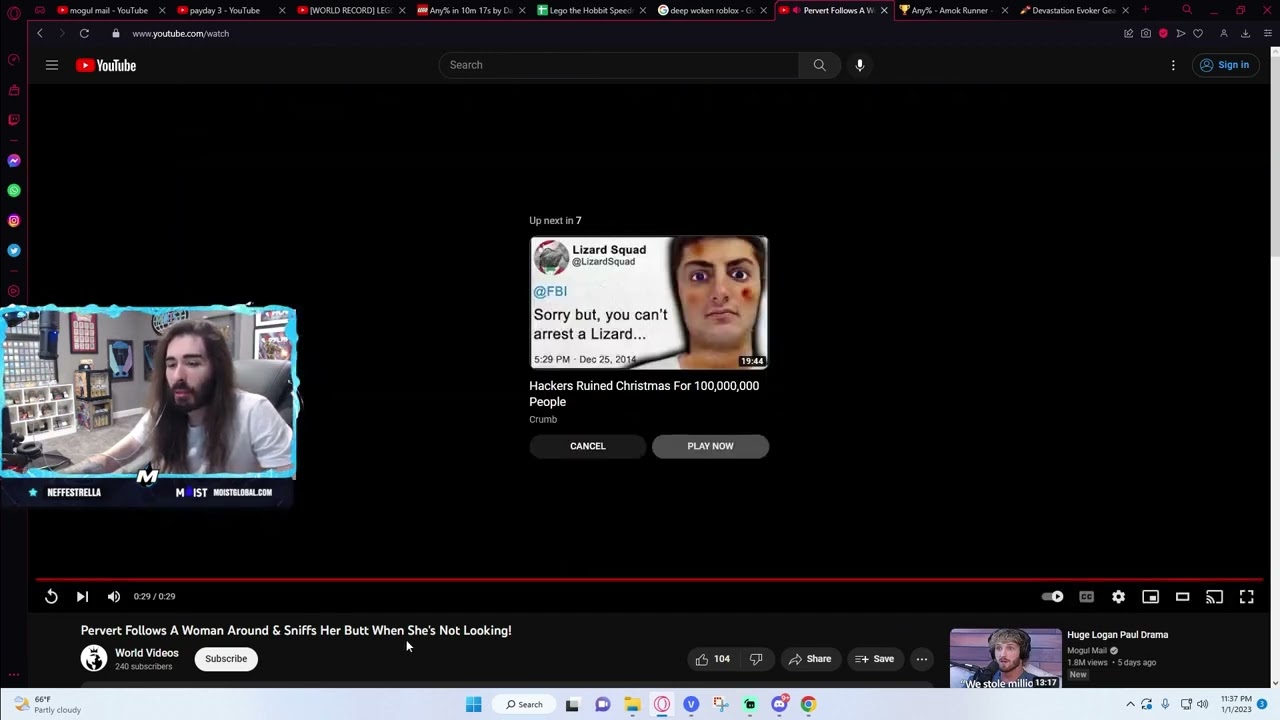
Task: Start voice search with the microphone icon
Action: click(859, 65)
